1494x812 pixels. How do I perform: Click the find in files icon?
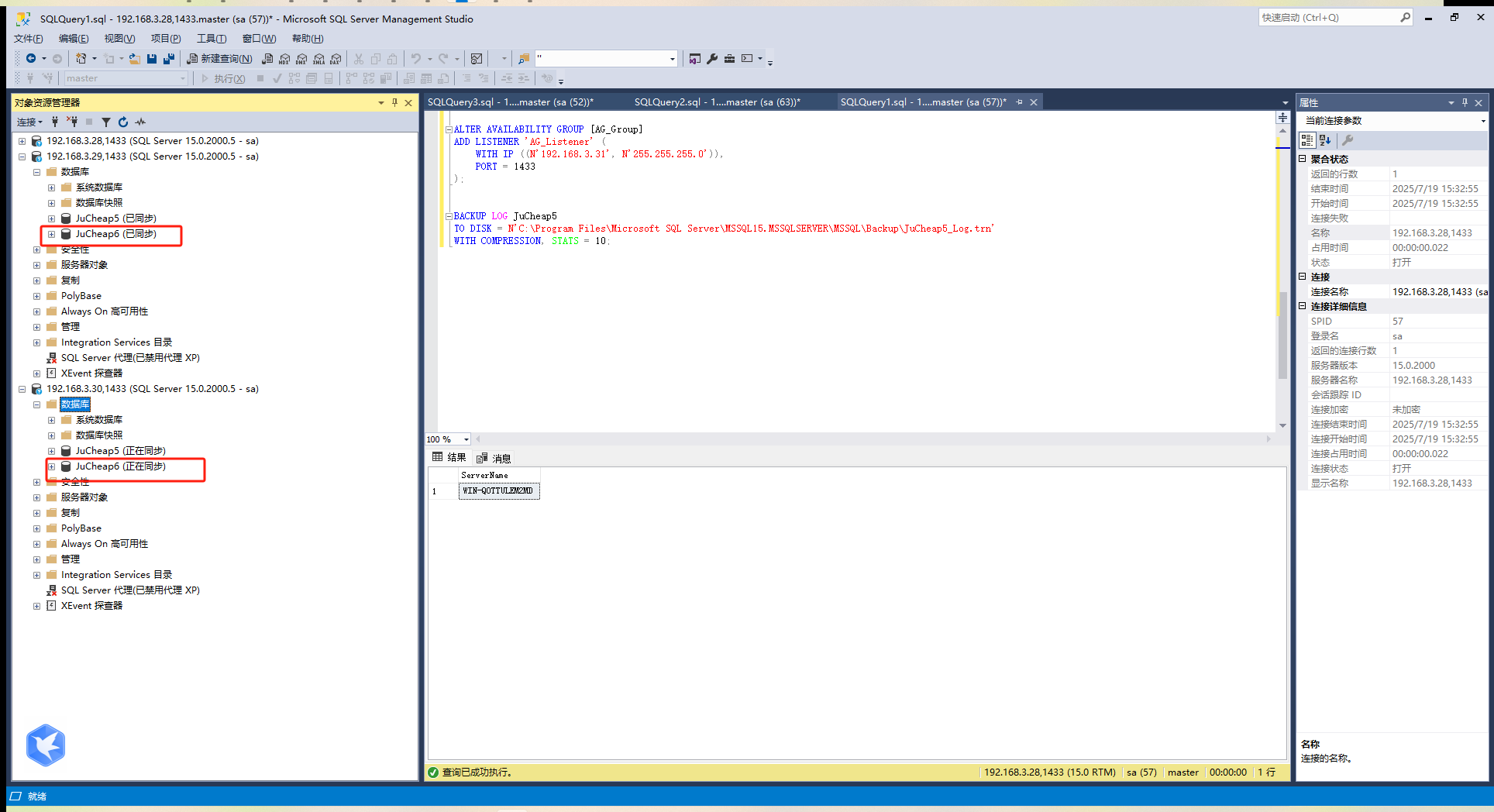[524, 58]
